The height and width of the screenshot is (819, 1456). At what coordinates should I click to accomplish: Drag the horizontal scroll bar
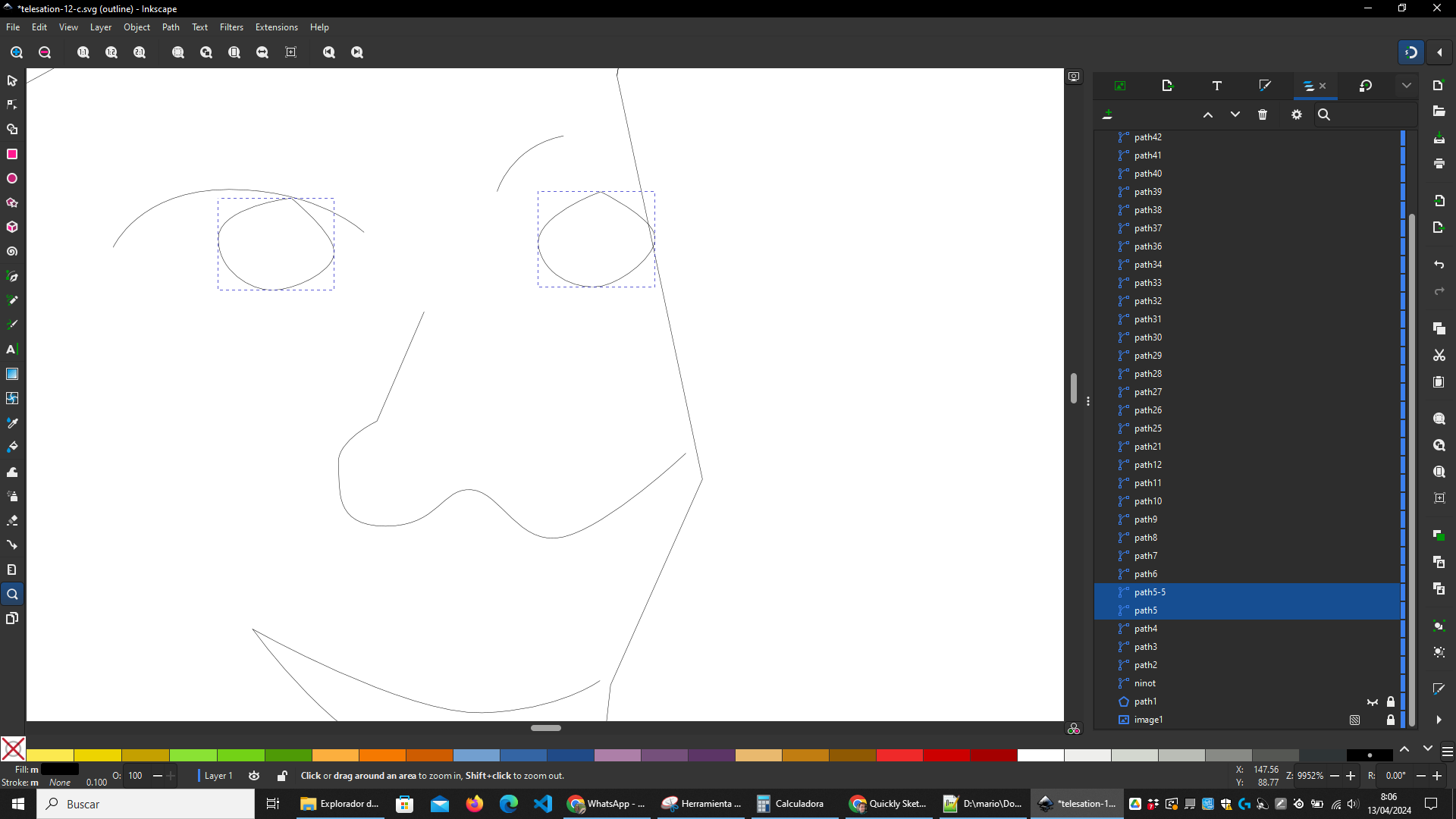click(544, 728)
